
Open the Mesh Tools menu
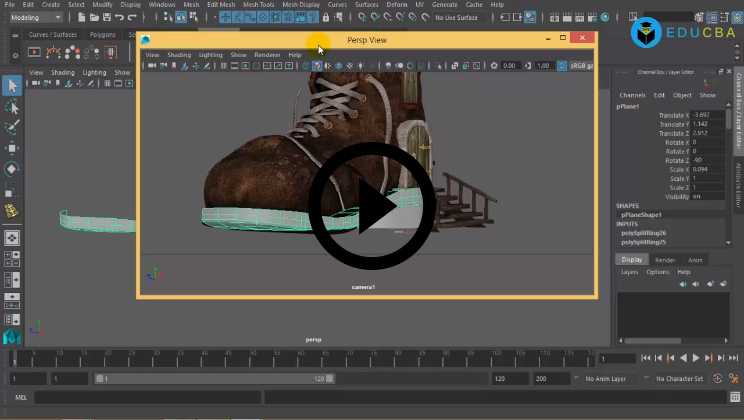coord(260,5)
